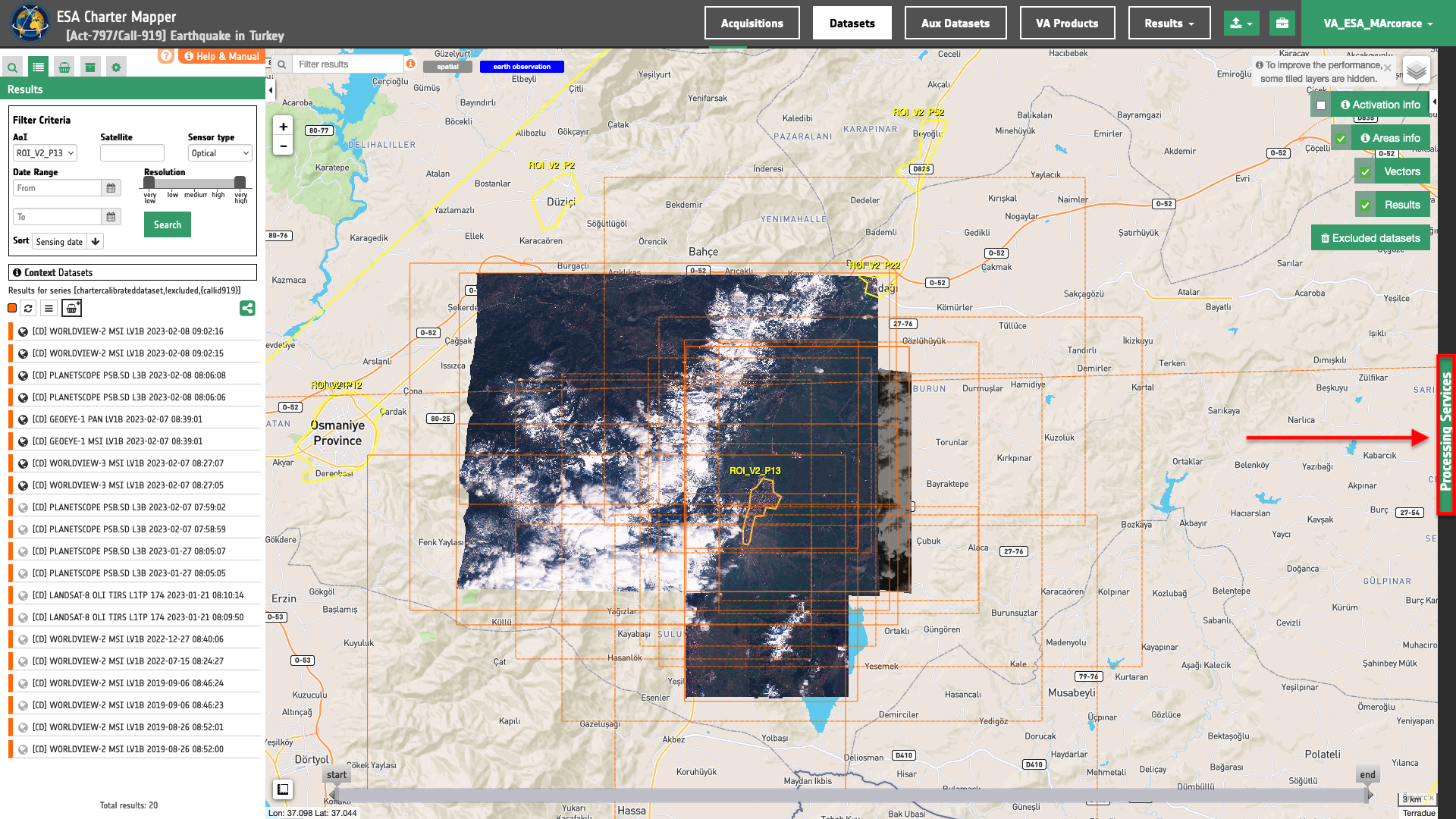The image size is (1456, 819).
Task: Open Help & Manual
Action: click(221, 56)
